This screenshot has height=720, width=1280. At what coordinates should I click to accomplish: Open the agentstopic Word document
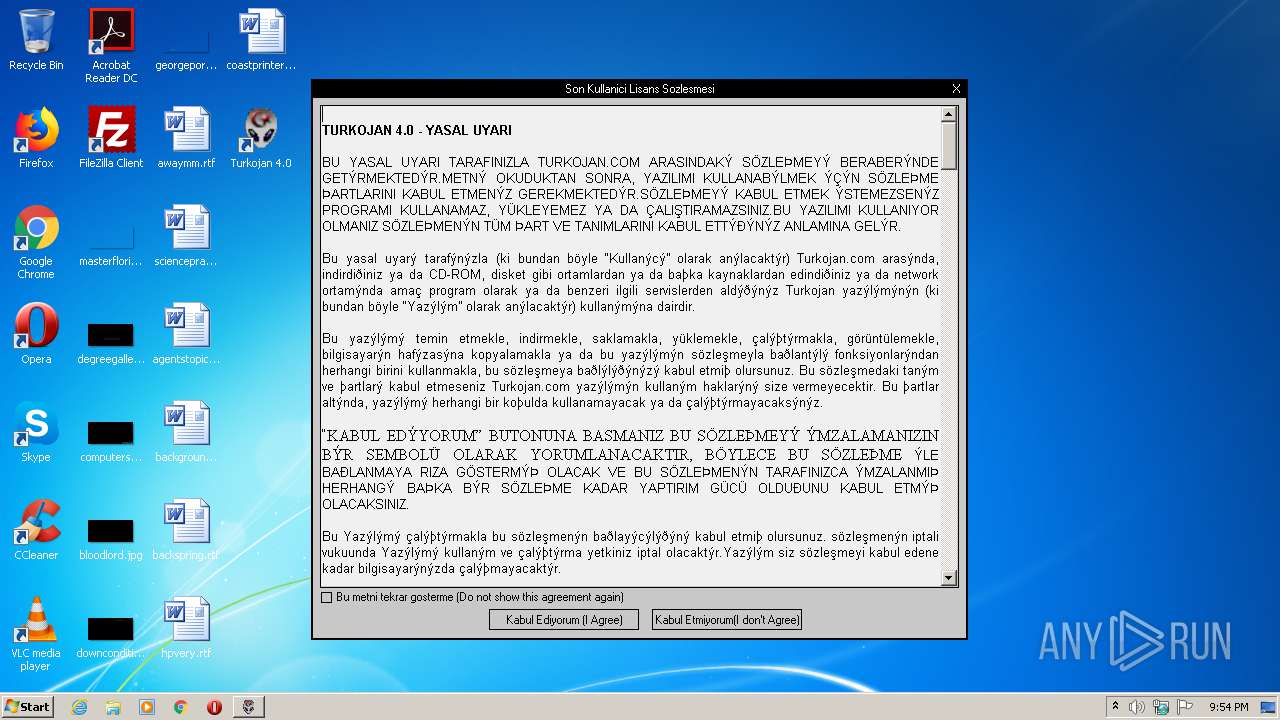tap(186, 335)
